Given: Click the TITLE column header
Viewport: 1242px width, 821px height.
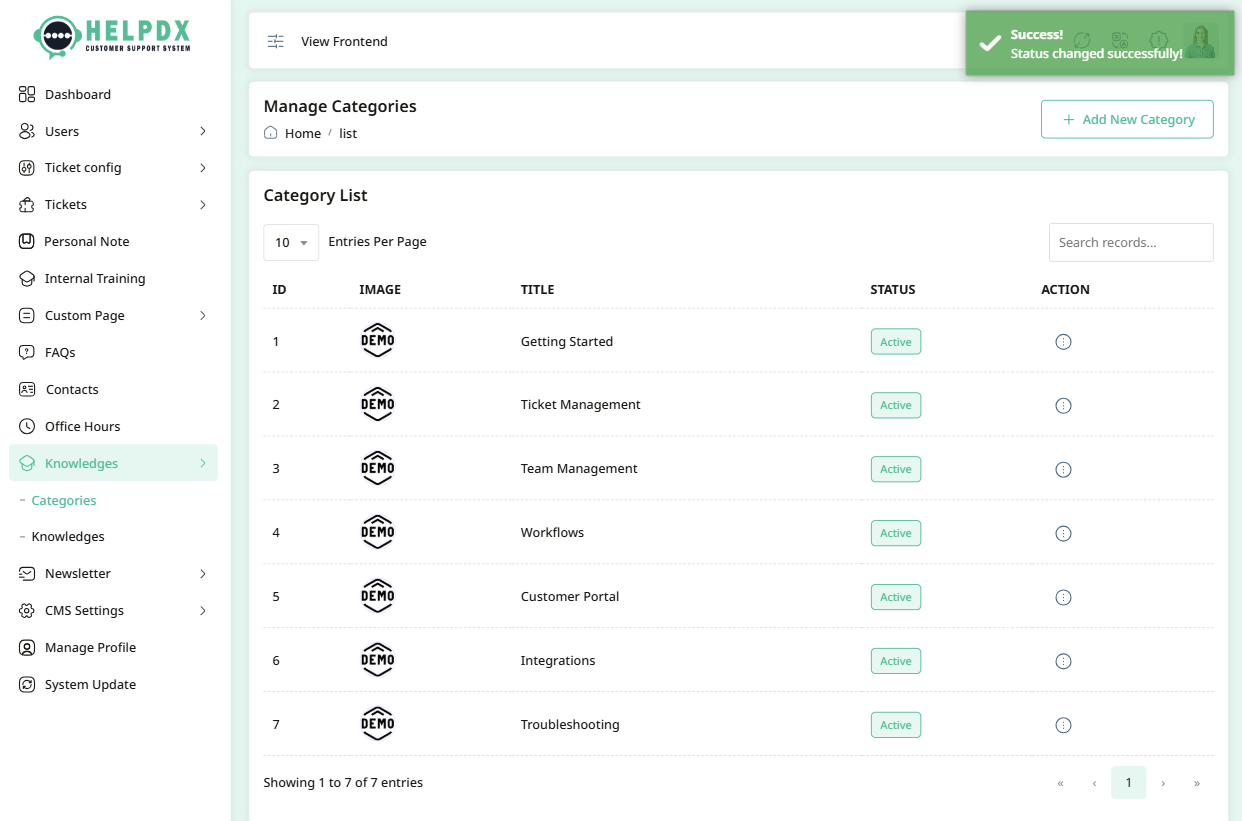Looking at the screenshot, I should coord(537,289).
